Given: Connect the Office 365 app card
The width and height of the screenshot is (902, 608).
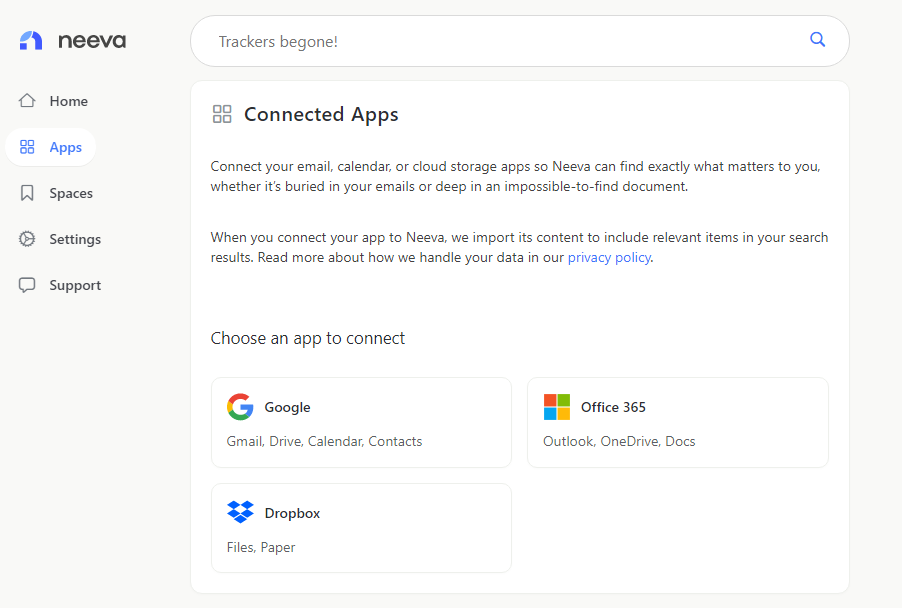Looking at the screenshot, I should tap(678, 422).
